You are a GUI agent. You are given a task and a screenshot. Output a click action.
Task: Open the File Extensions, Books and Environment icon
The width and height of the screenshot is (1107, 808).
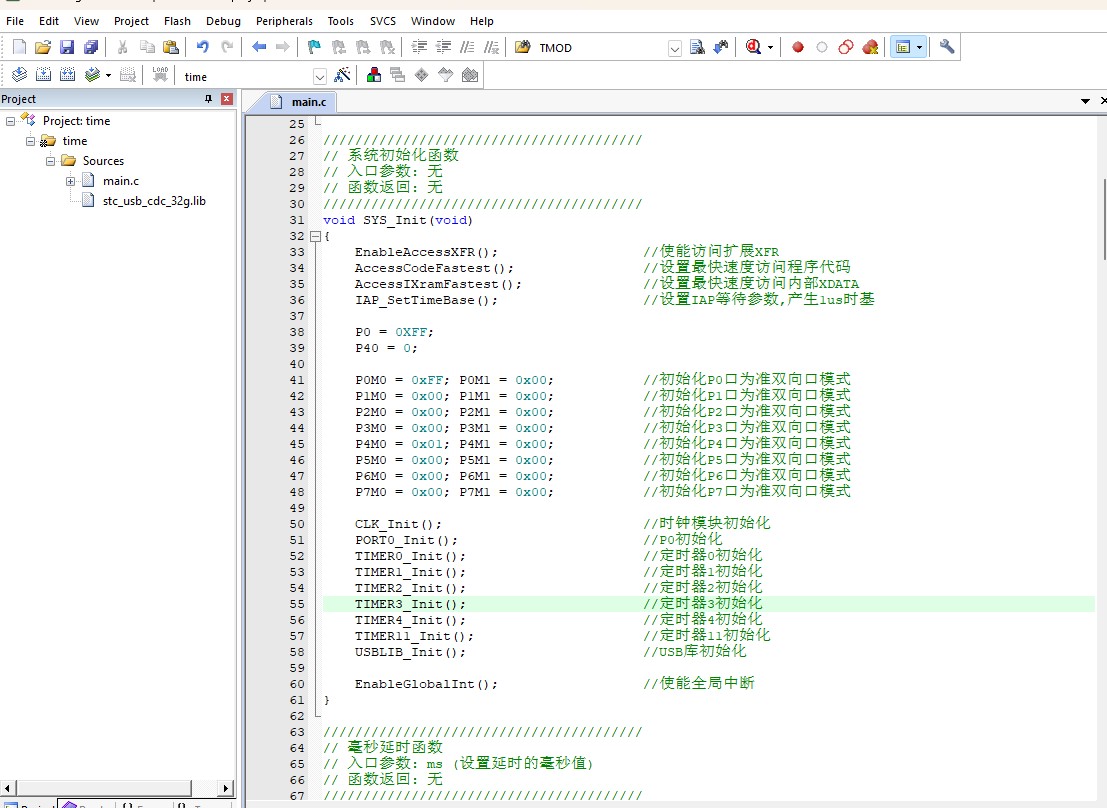pos(373,75)
